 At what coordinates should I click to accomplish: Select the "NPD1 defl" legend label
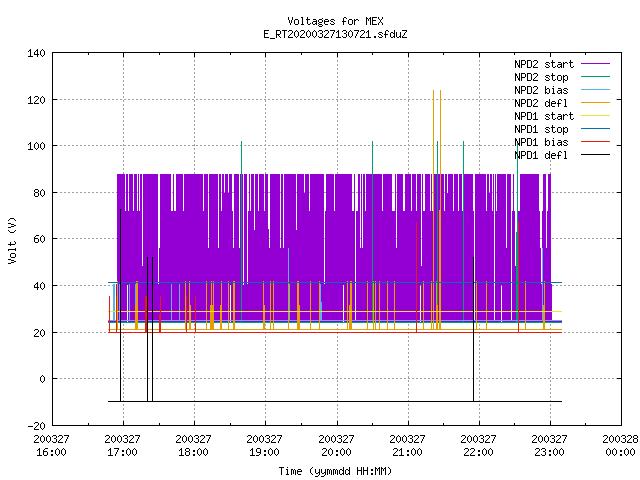(541, 156)
